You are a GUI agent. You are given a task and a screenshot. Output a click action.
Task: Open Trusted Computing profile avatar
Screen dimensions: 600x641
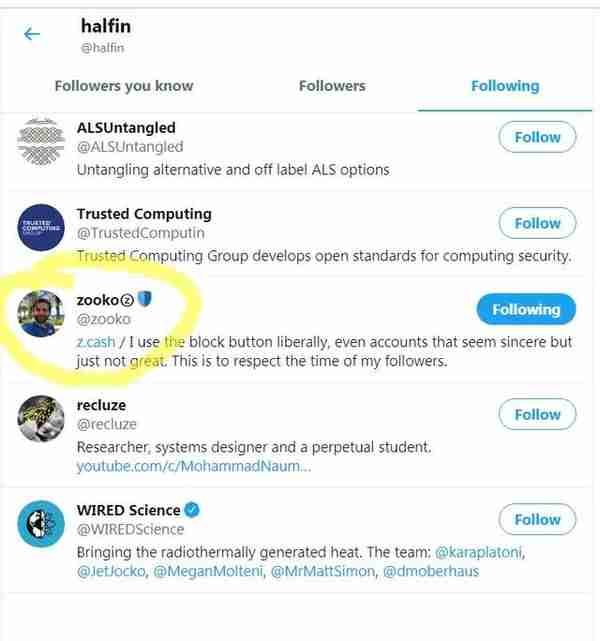pos(41,227)
